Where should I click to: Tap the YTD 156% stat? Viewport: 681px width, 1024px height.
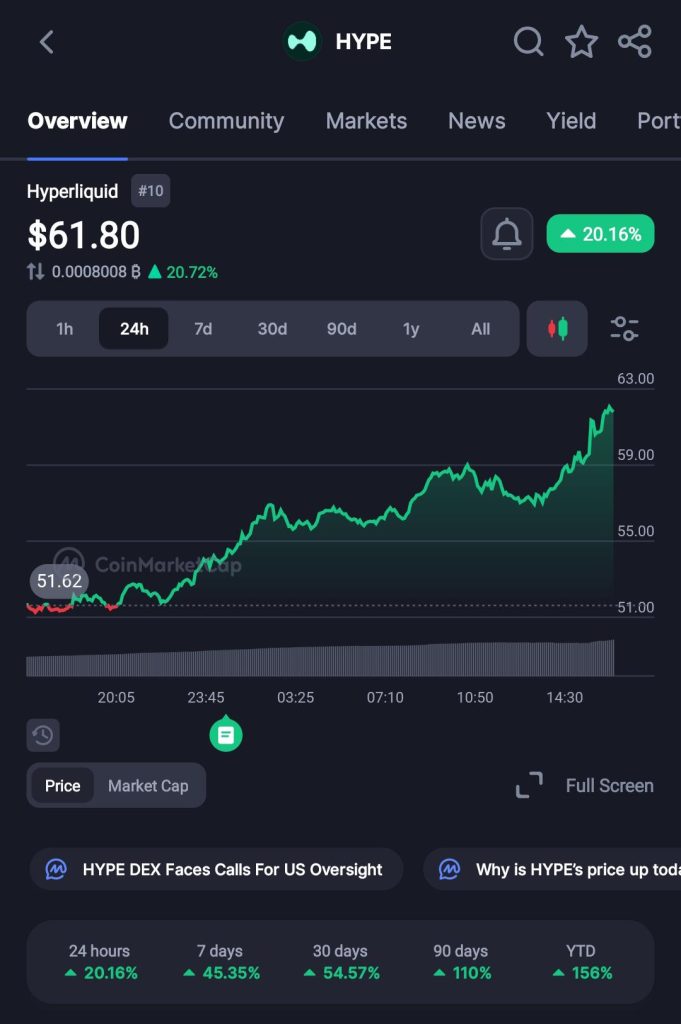(x=581, y=962)
